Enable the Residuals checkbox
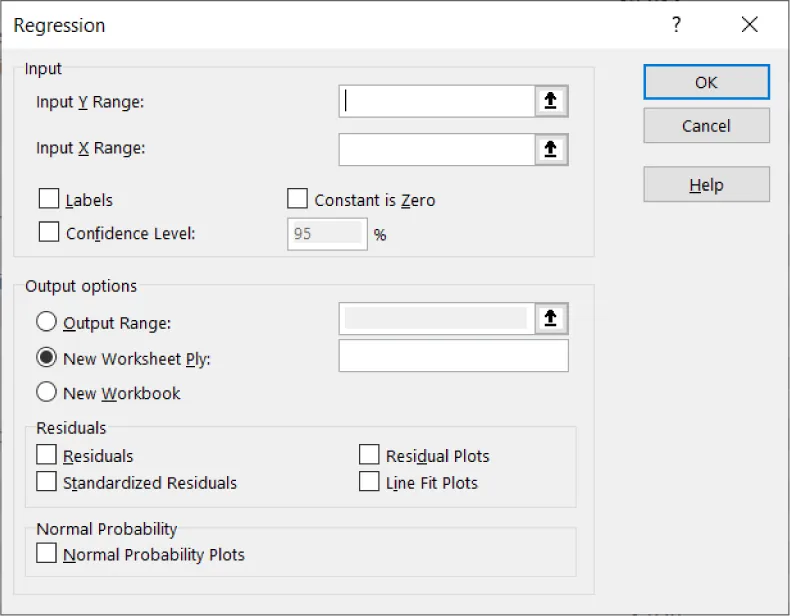This screenshot has height=616, width=790. [47, 455]
